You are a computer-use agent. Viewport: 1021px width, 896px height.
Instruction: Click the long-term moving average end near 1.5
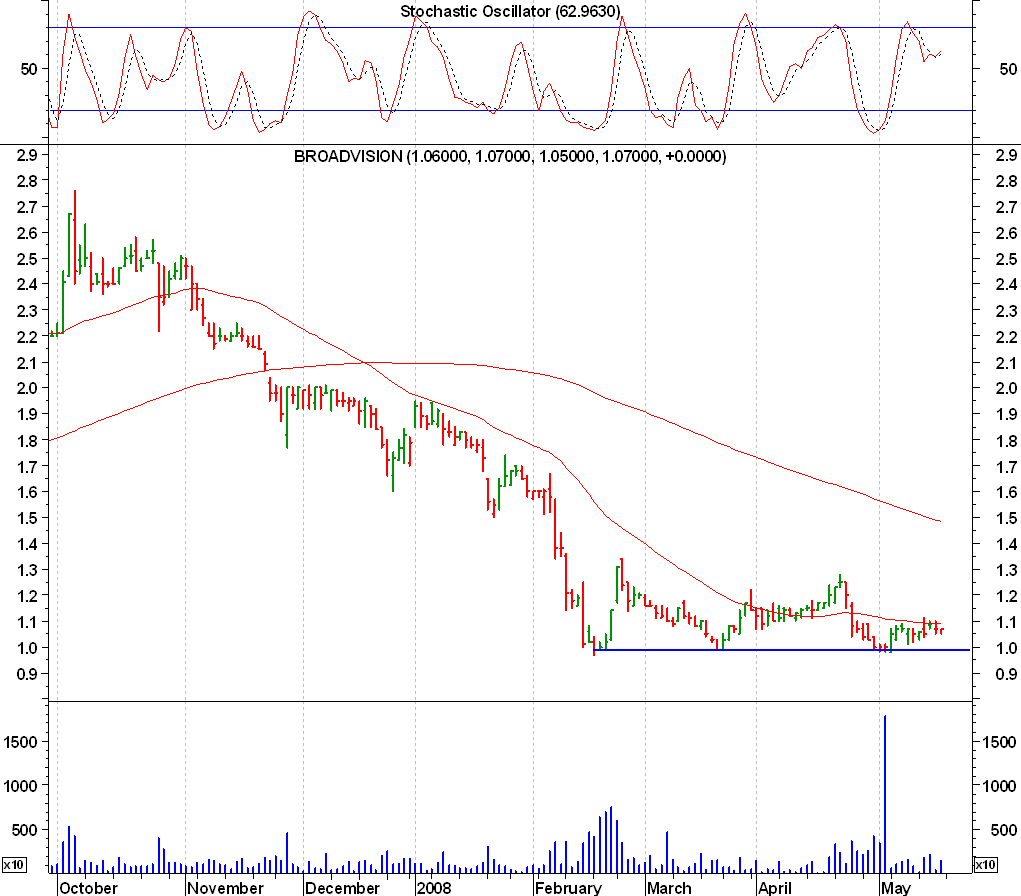[x=936, y=520]
